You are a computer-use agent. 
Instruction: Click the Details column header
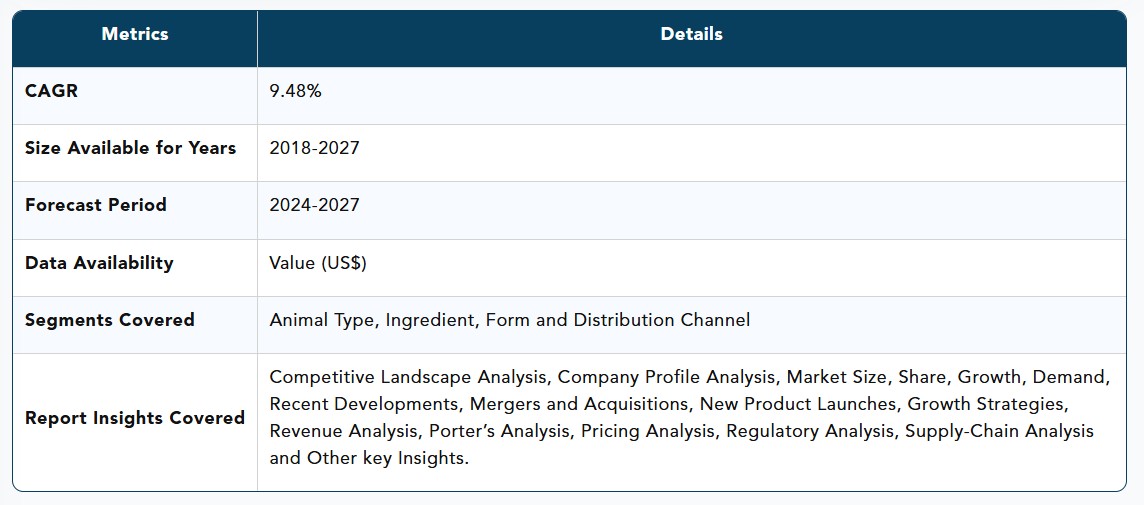pyautogui.click(x=692, y=34)
